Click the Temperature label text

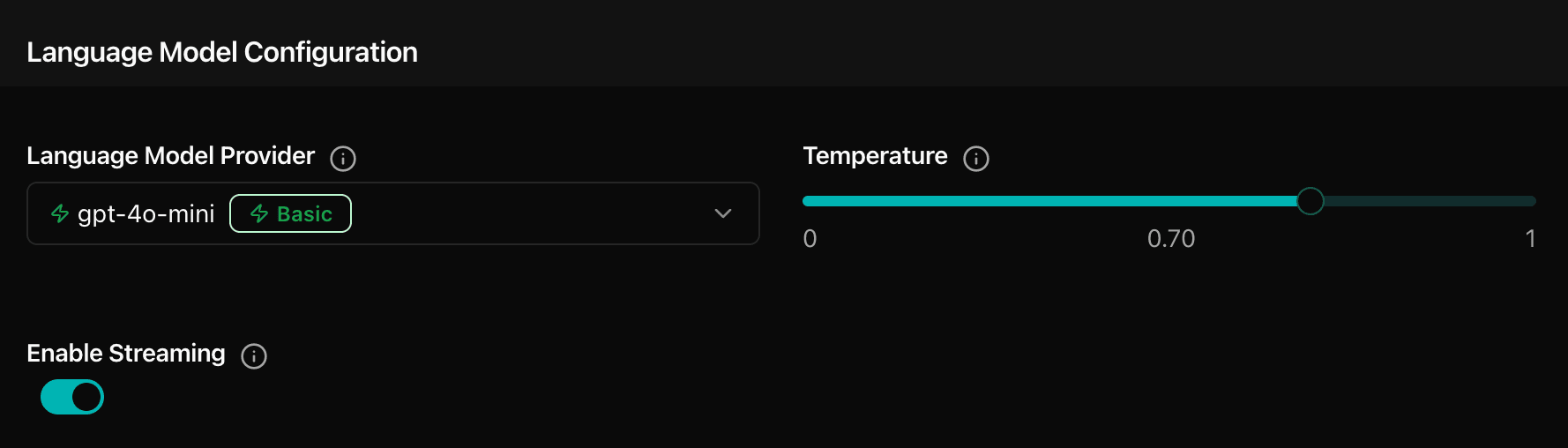tap(875, 156)
